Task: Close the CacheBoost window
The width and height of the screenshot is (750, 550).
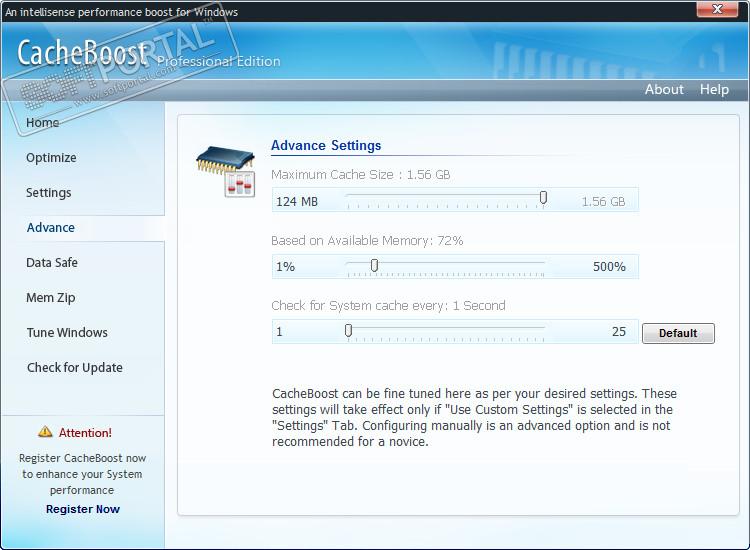Action: (x=717, y=9)
